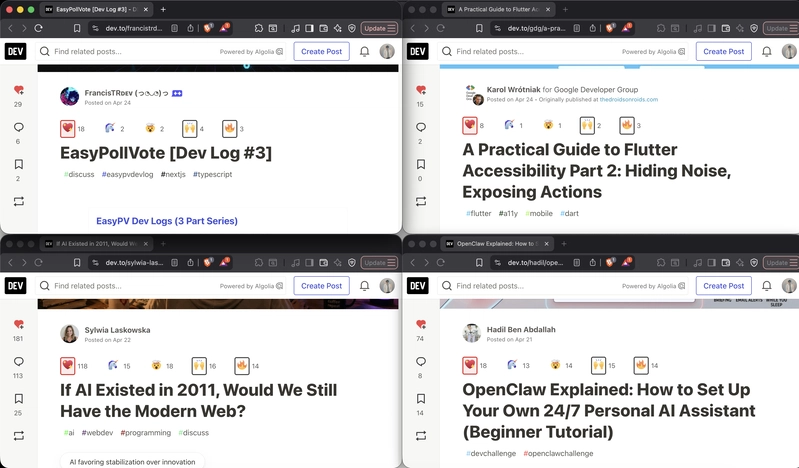Screen dimensions: 799x468
Task: Select the A Practical Guide to Flutter browser tab
Action: click(x=499, y=9)
